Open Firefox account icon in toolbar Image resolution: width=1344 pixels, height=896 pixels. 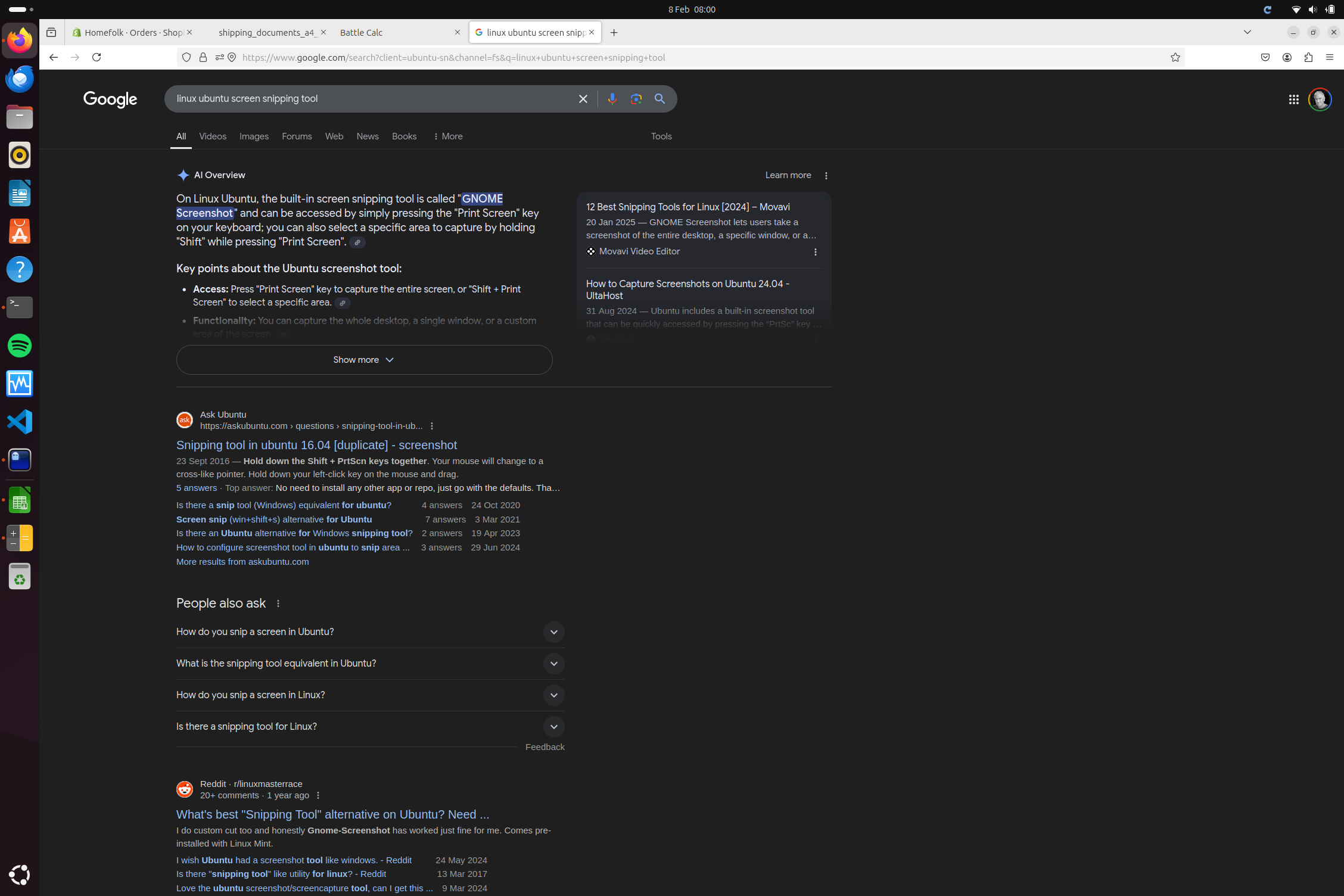click(1287, 57)
